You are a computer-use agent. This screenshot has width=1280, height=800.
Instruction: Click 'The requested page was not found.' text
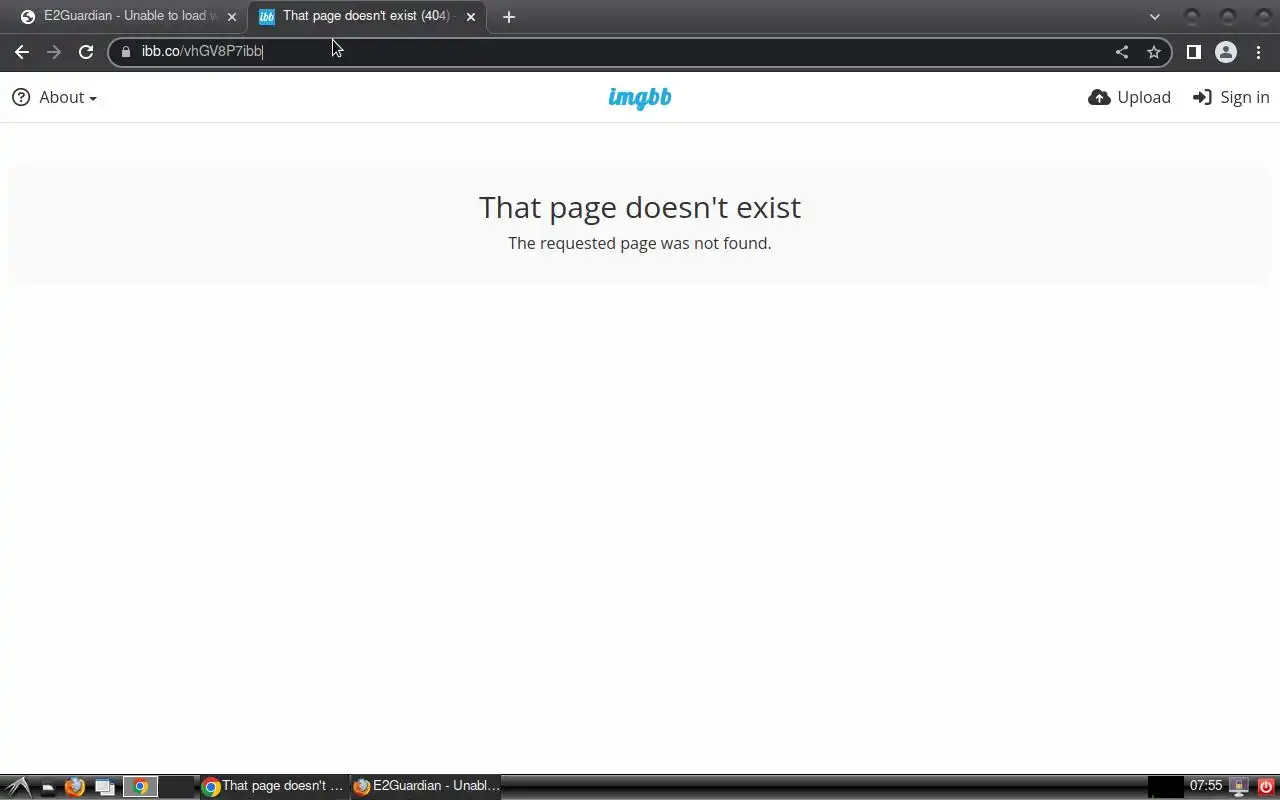(x=640, y=243)
